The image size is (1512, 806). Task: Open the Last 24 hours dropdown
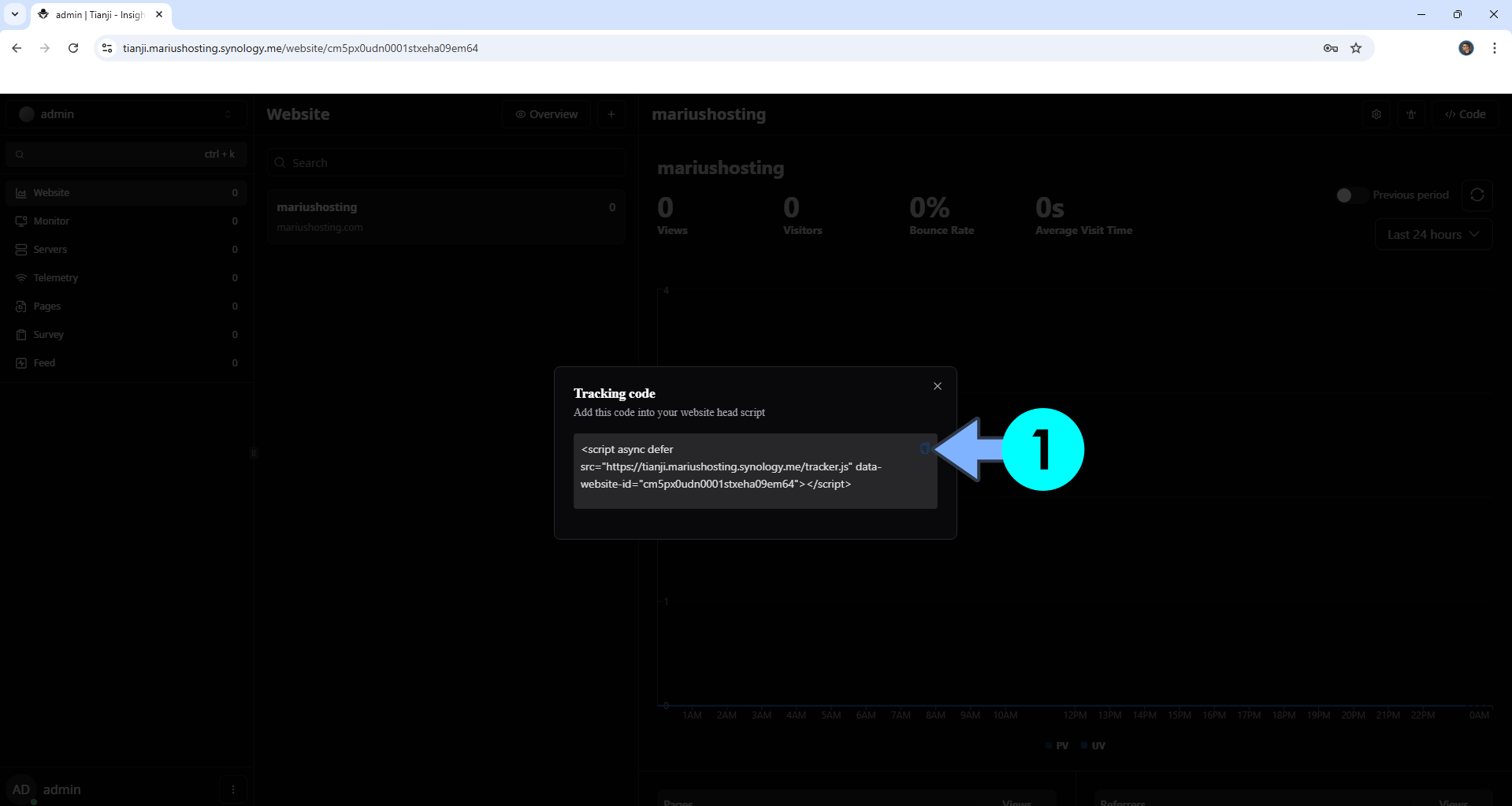[x=1433, y=235]
